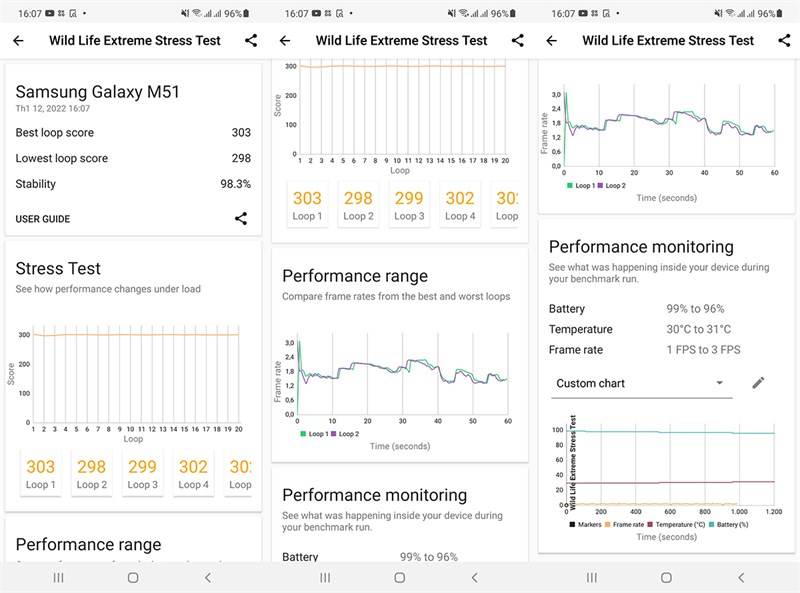Tap Performance range heading in middle screen
The image size is (800, 593).
point(355,276)
